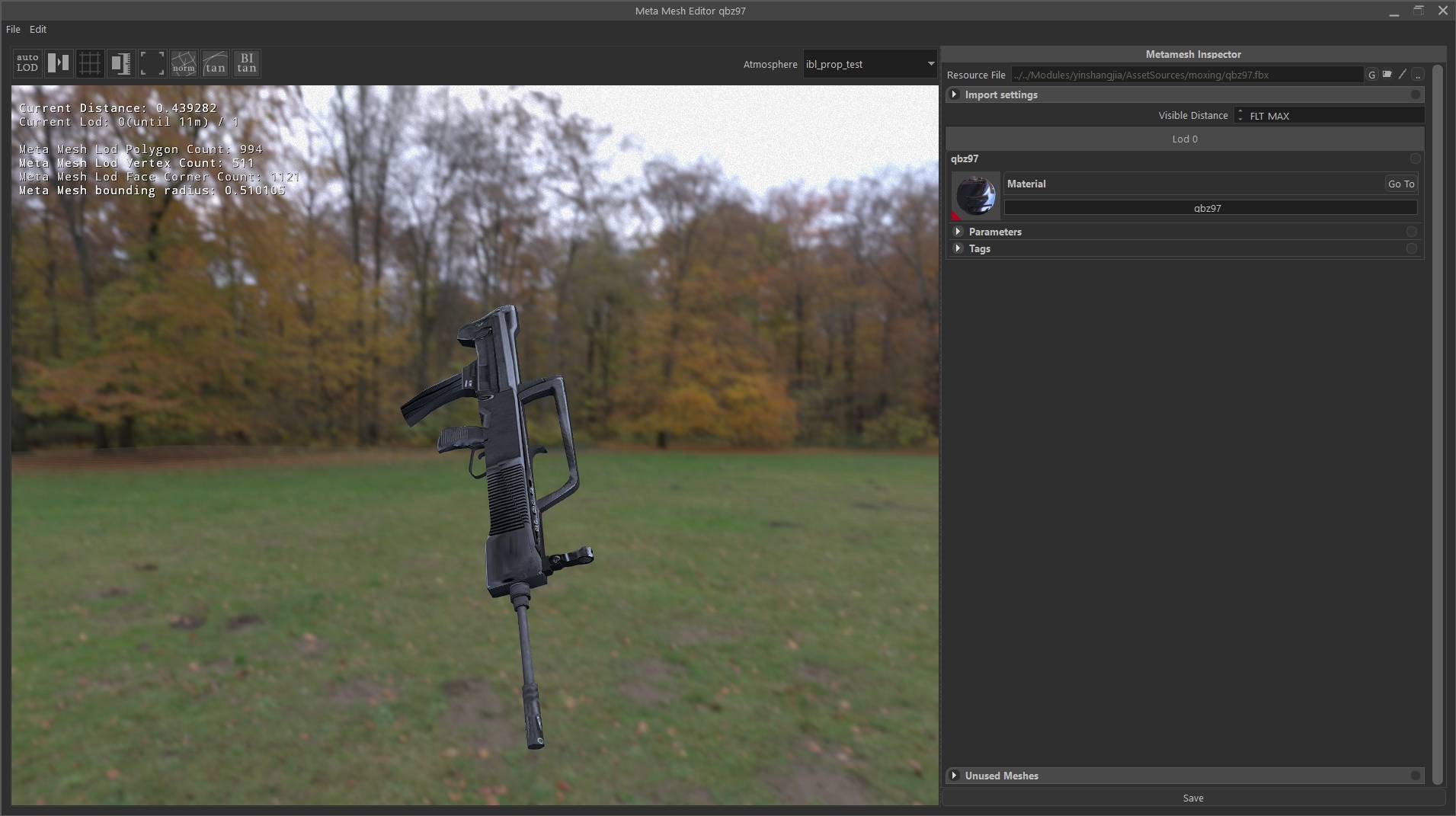Click the qbz97 material preview thumbnail
Screen dimensions: 1456x816
click(975, 196)
